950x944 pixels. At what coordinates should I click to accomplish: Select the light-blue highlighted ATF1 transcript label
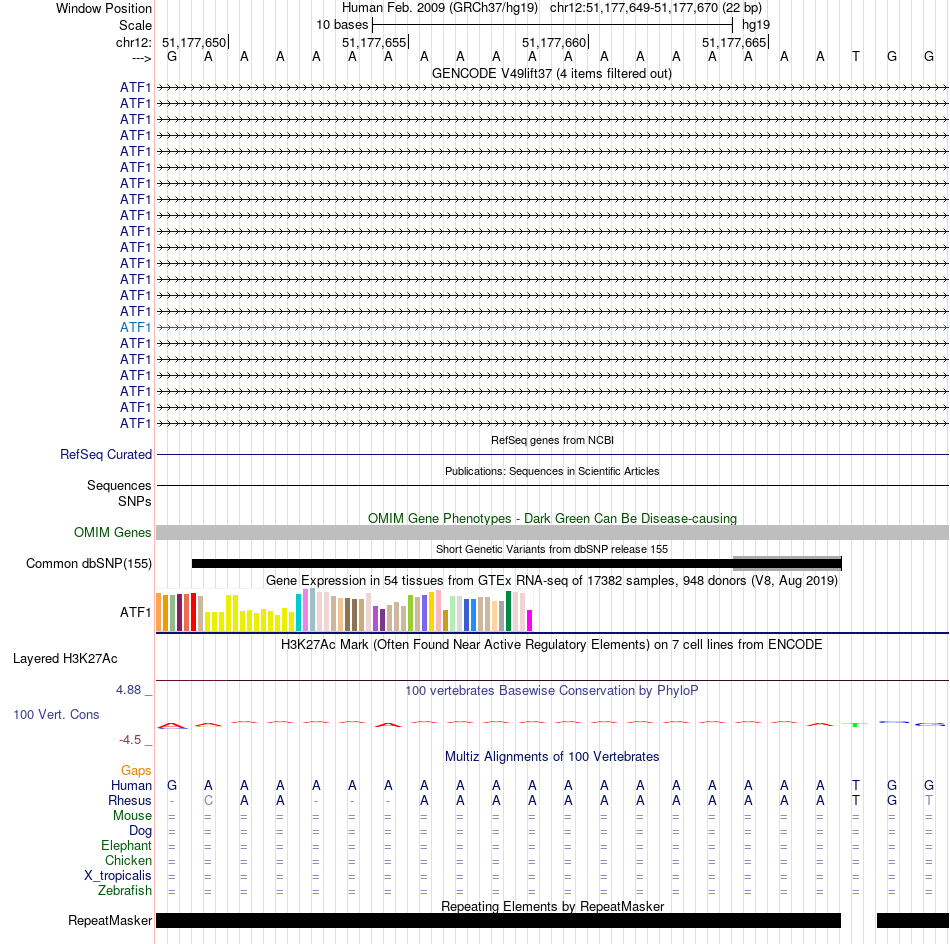[135, 327]
